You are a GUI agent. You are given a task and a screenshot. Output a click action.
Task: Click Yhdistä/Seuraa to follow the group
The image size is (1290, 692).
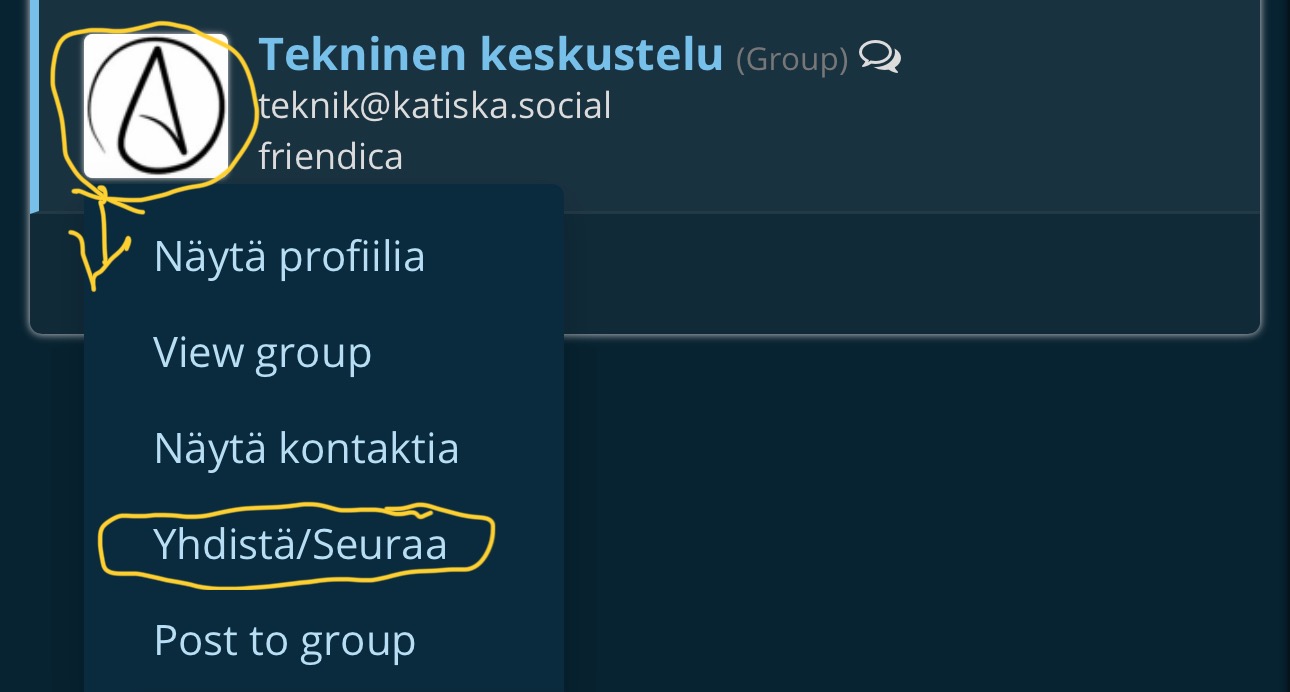(300, 545)
